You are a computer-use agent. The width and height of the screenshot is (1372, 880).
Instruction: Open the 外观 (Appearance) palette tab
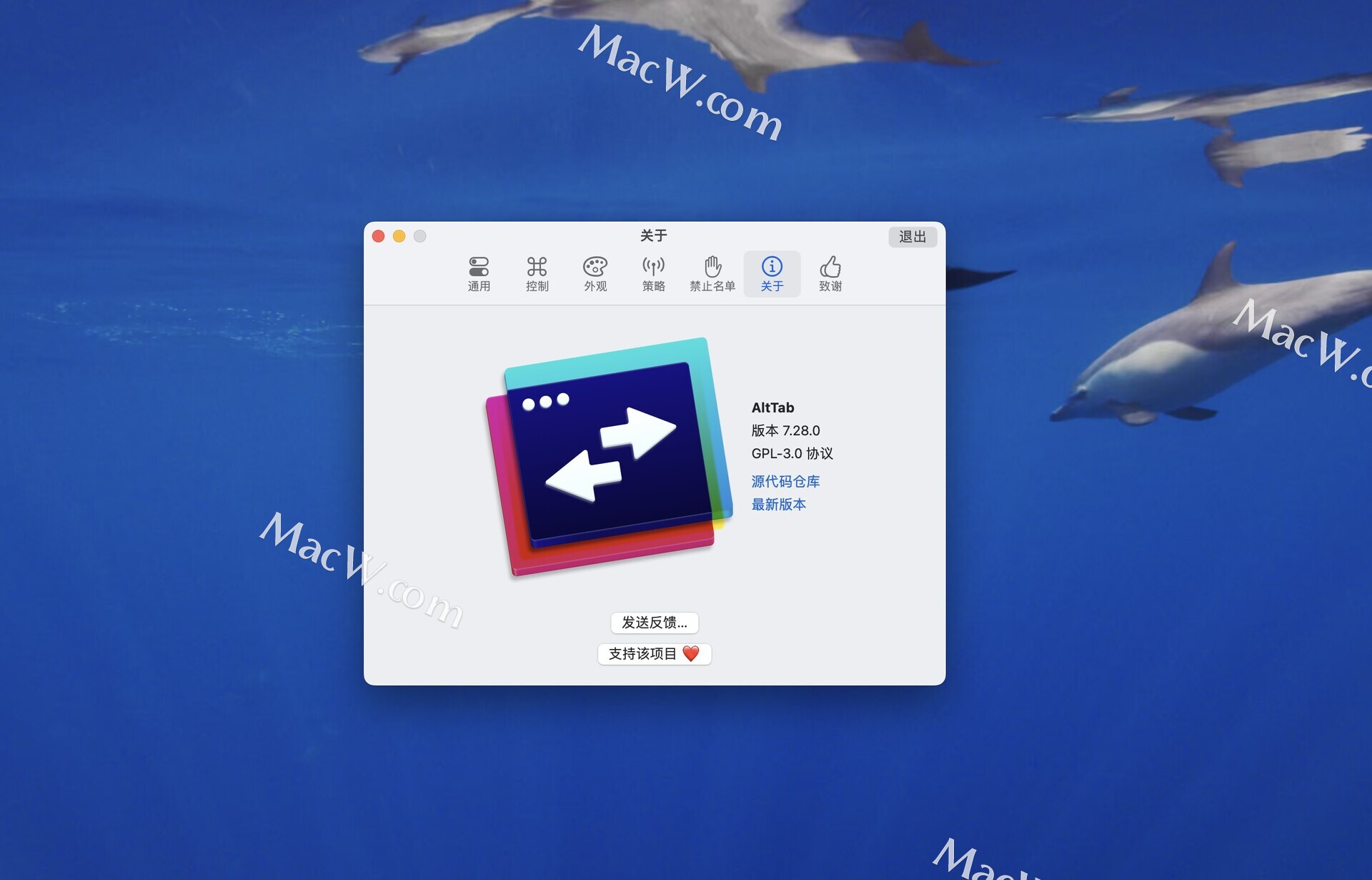point(595,274)
